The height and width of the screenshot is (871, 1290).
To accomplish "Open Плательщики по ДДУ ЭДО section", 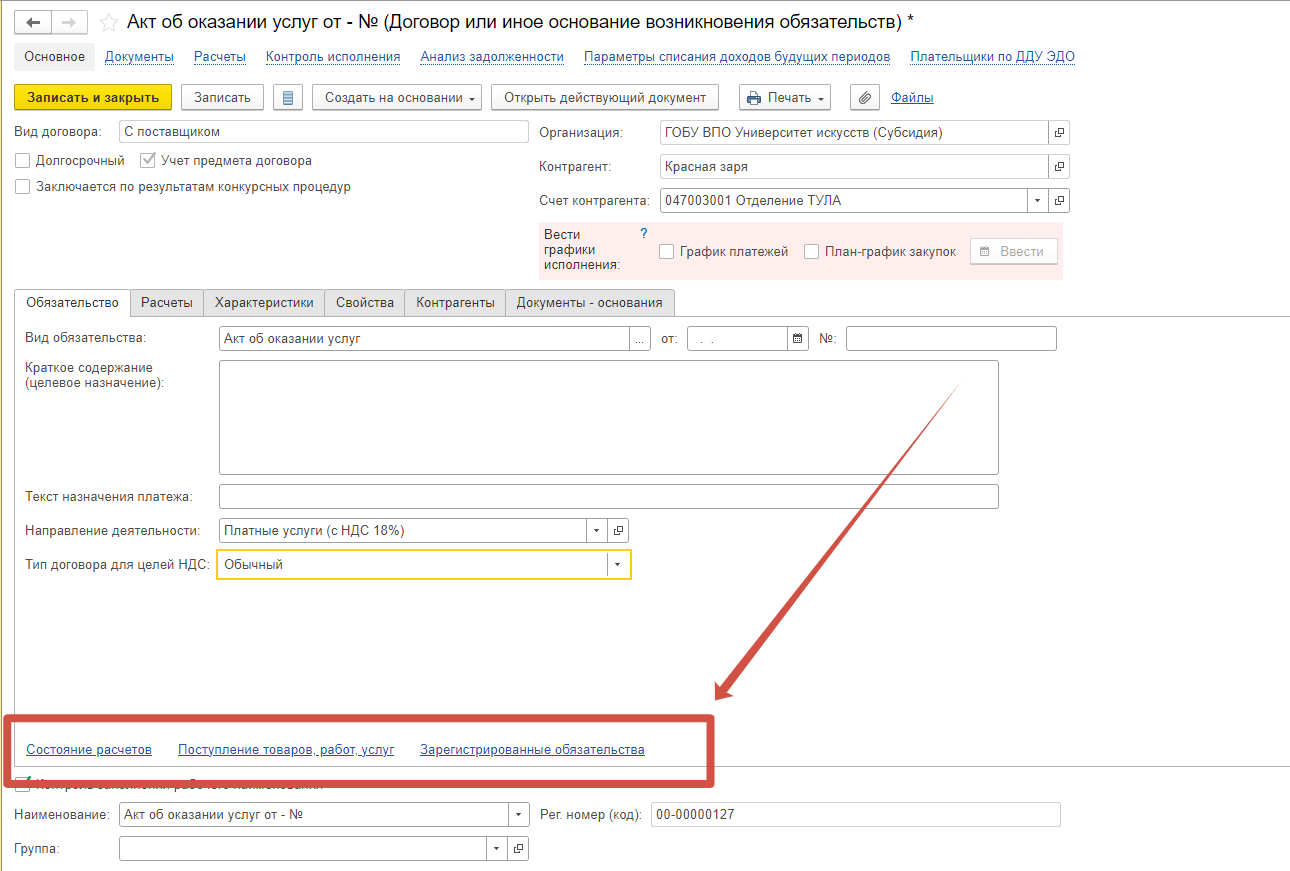I will point(992,57).
